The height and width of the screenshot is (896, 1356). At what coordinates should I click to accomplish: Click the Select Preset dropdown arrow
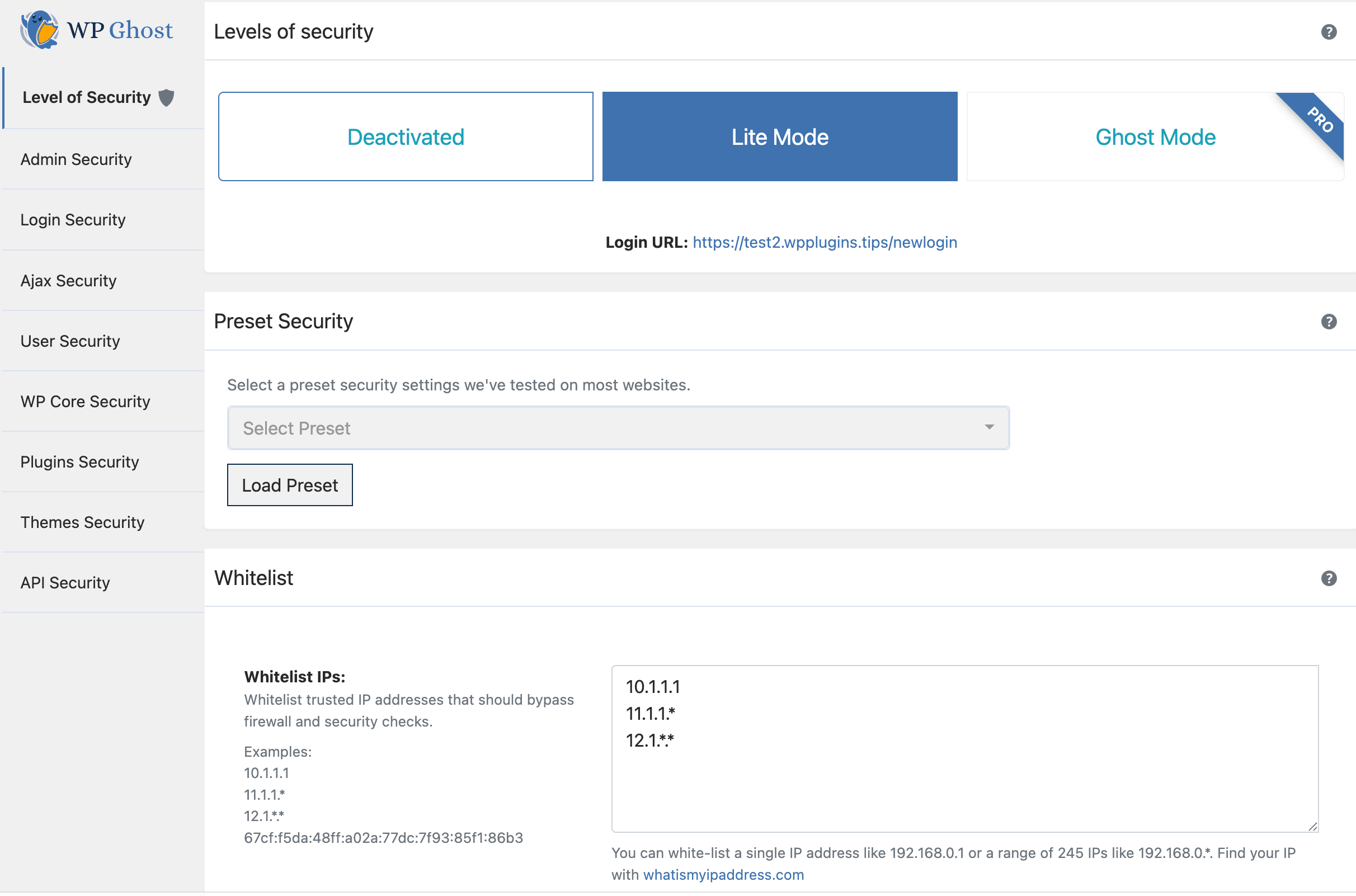tap(988, 427)
